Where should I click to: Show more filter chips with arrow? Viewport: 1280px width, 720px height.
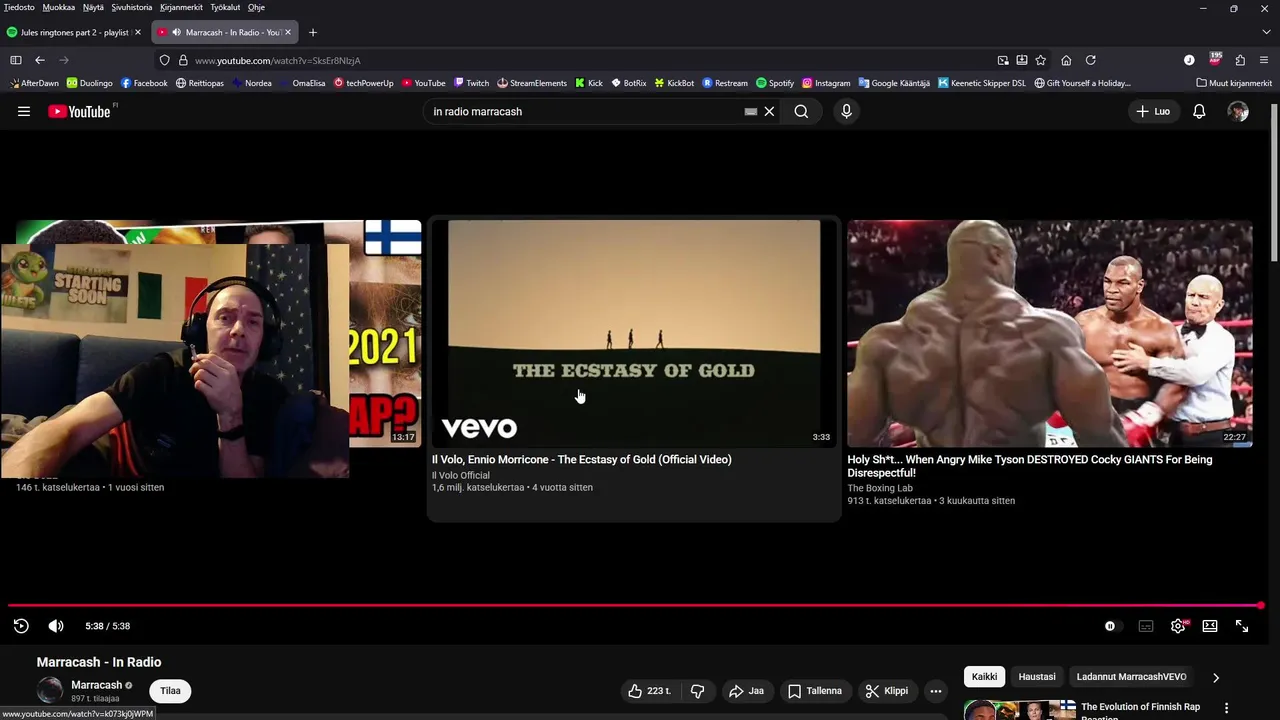(1215, 677)
